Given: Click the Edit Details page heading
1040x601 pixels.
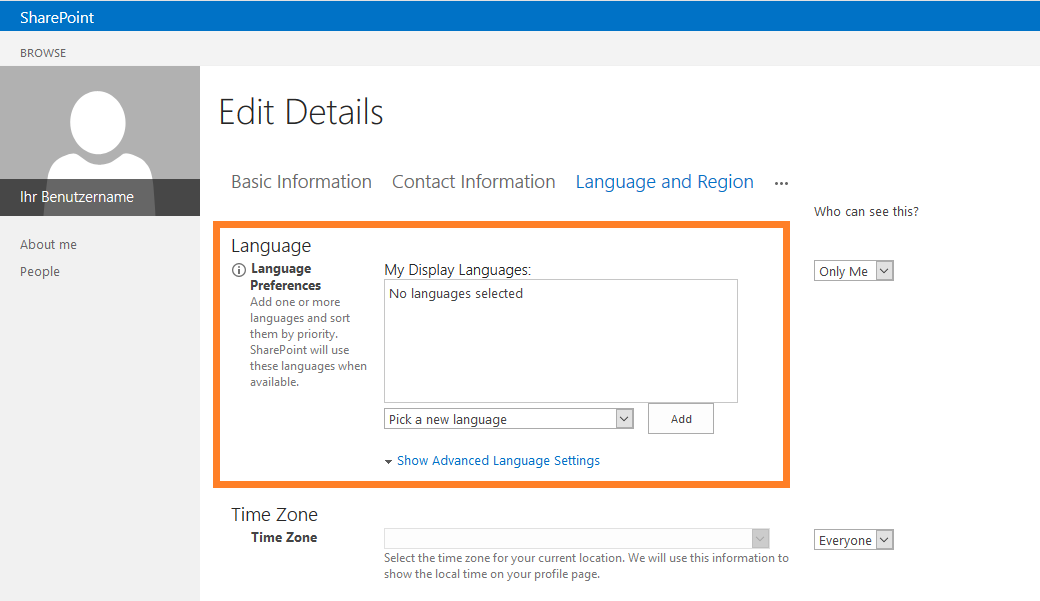Looking at the screenshot, I should [x=301, y=111].
